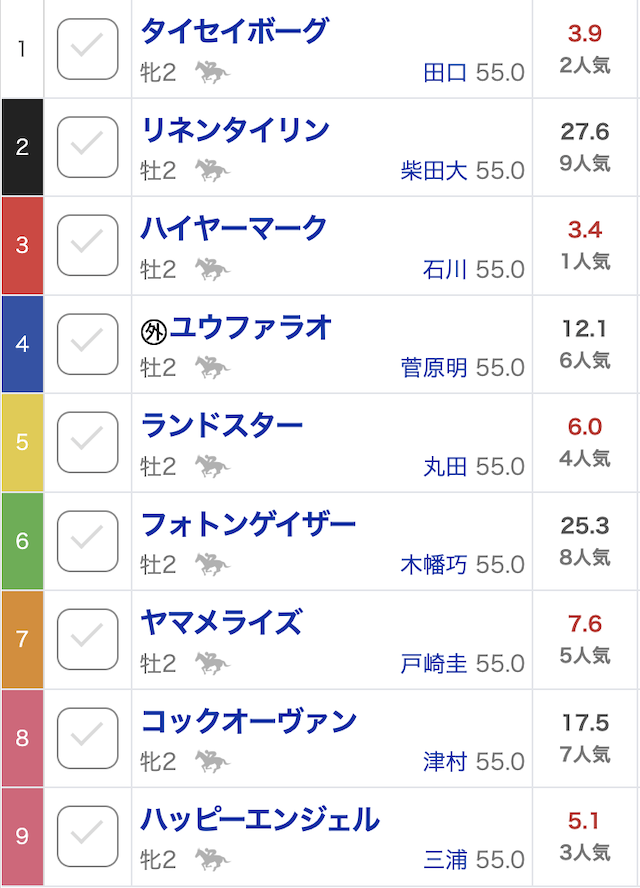The width and height of the screenshot is (640, 888).
Task: Click jockey name 戸崎圭
Action: (433, 664)
